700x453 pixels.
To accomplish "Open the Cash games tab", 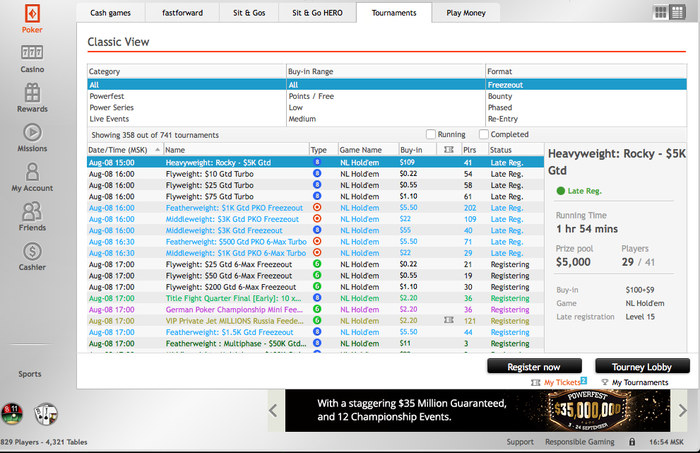I will [x=111, y=13].
